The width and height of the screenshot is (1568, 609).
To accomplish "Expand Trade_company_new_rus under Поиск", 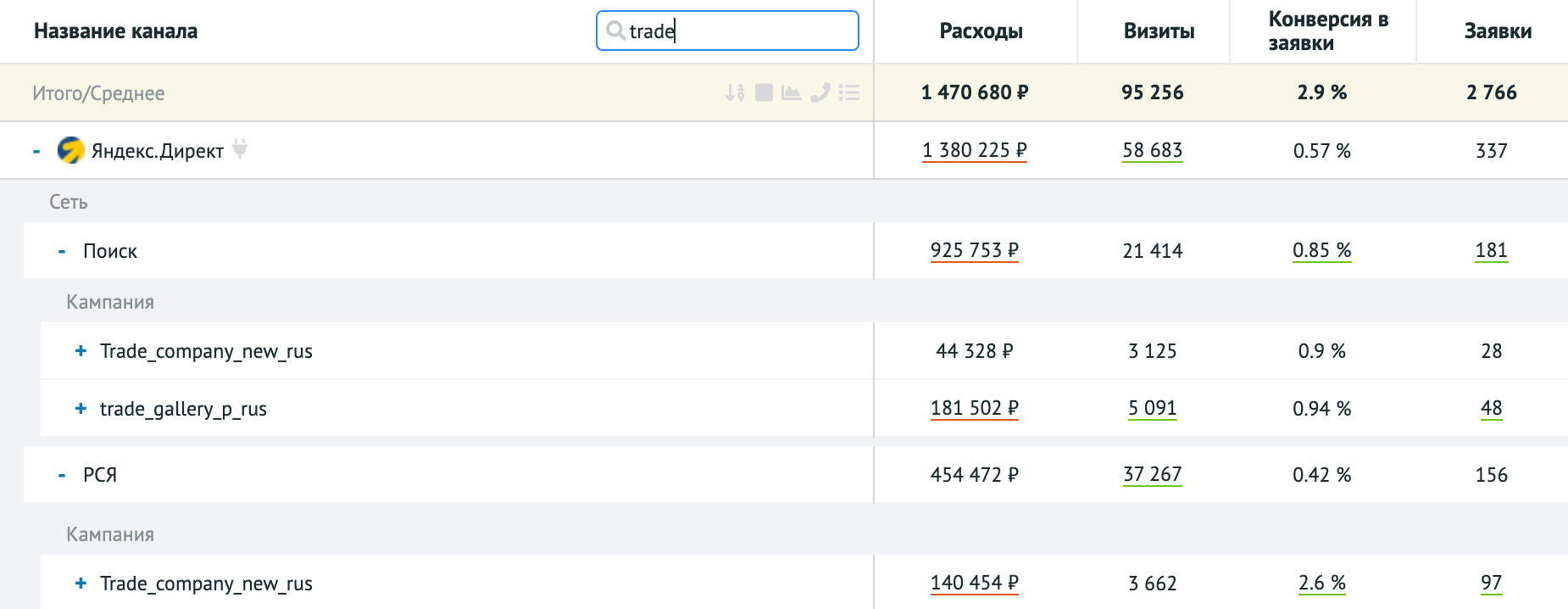I will 81,351.
